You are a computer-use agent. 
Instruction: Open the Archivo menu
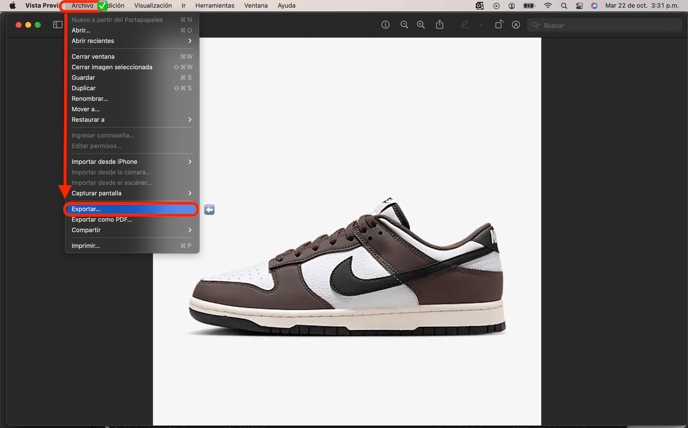pos(82,6)
